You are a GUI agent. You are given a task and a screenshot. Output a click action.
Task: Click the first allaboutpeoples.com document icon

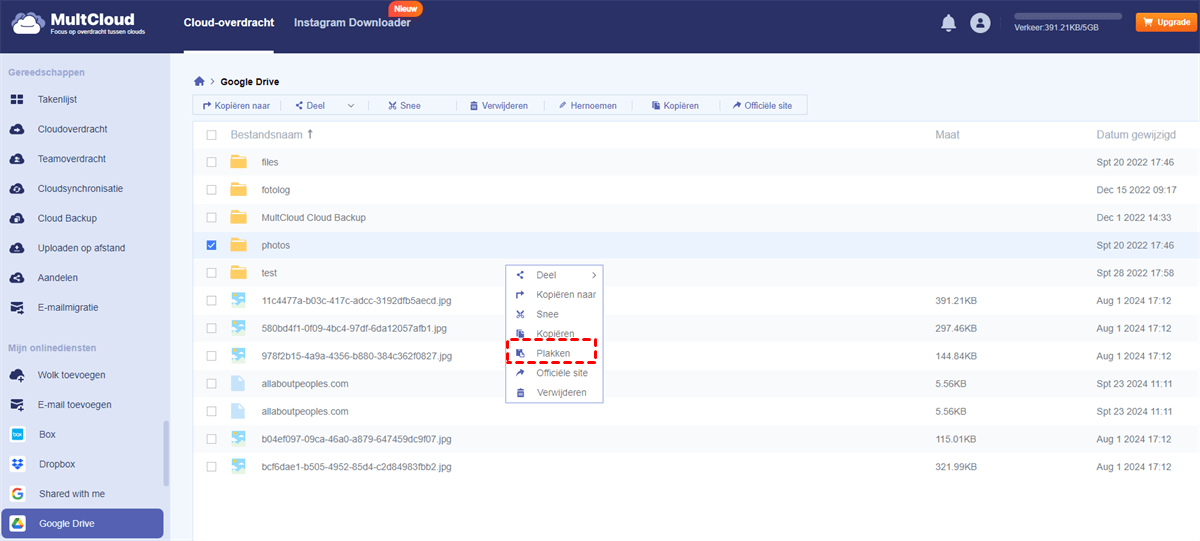tap(238, 383)
